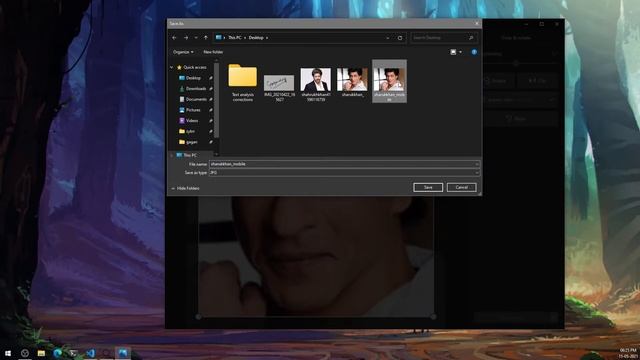Click the Cancel button
640x360 pixels.
tap(462, 187)
